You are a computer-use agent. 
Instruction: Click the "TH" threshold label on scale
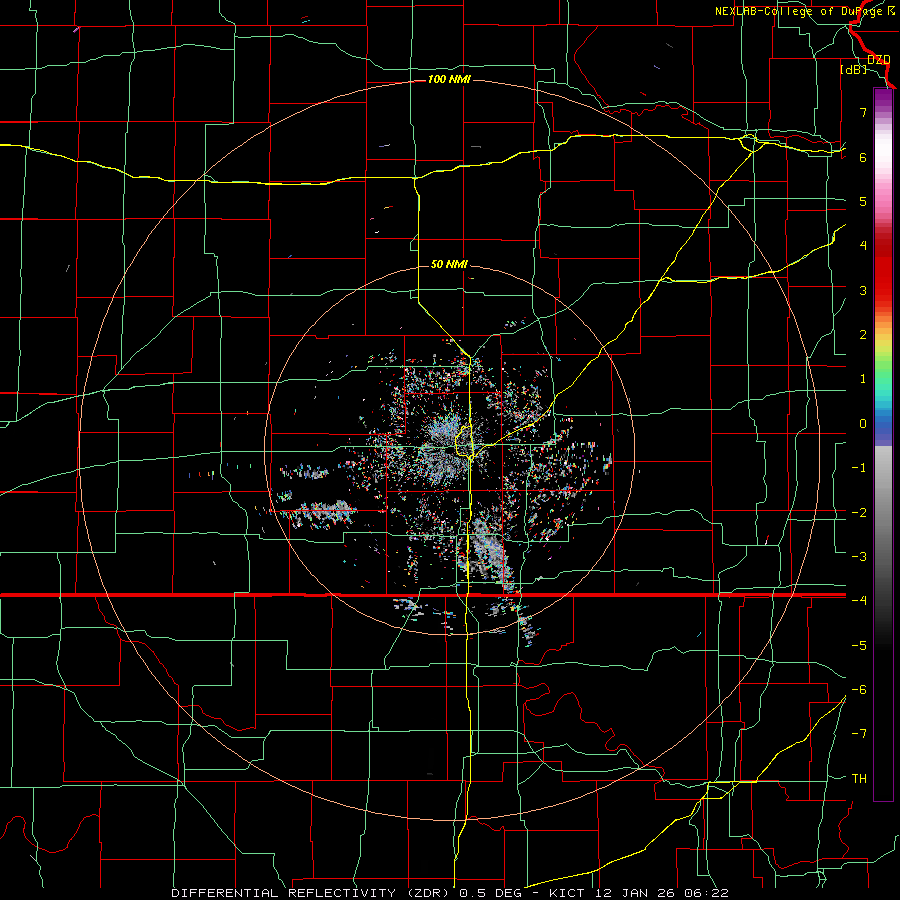[859, 778]
